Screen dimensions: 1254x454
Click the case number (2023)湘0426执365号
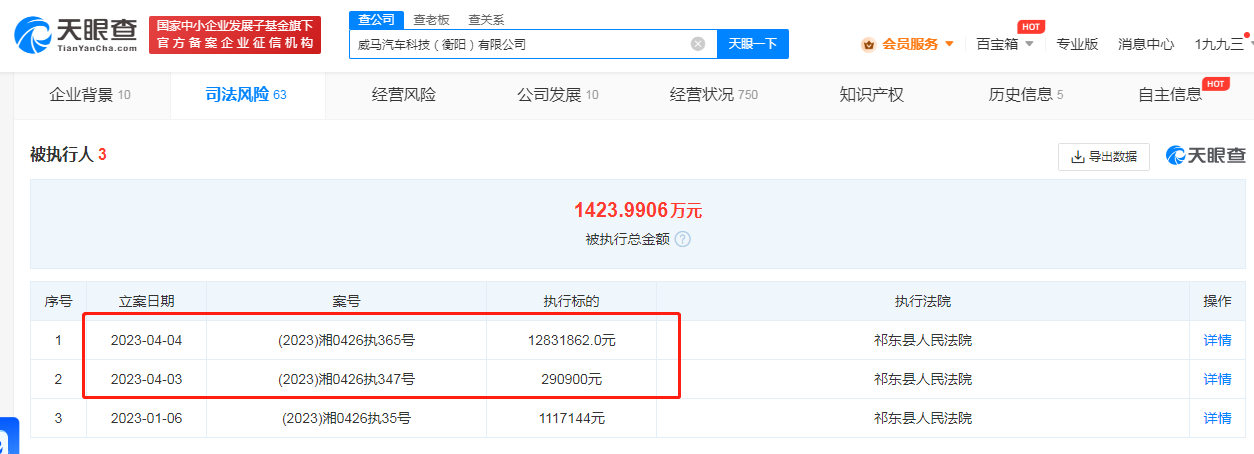pos(346,340)
